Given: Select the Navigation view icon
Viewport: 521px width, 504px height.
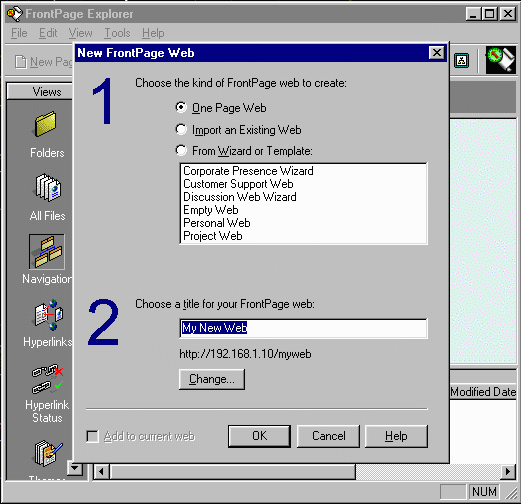Looking at the screenshot, I should [x=47, y=252].
